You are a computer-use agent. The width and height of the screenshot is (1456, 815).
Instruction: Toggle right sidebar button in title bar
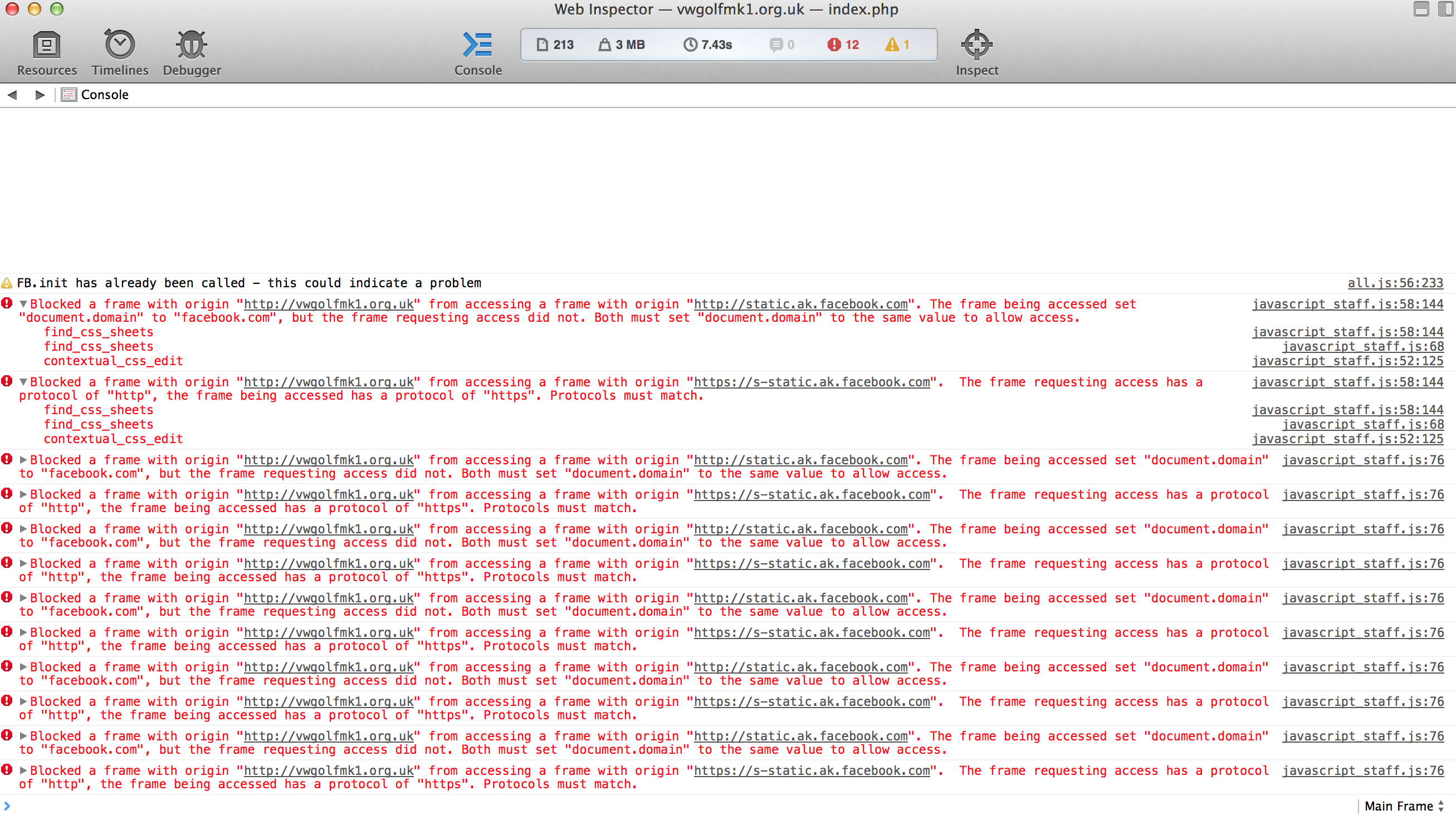coord(1447,9)
